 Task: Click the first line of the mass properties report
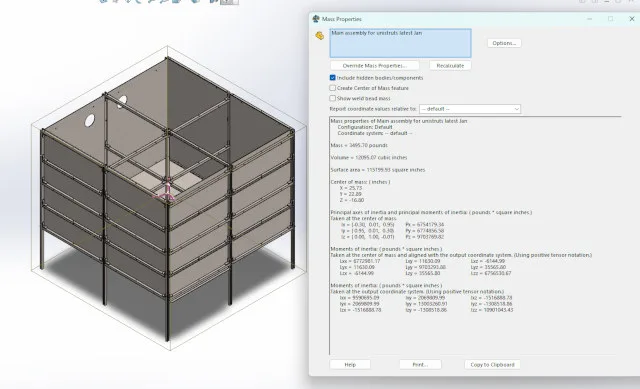point(399,121)
